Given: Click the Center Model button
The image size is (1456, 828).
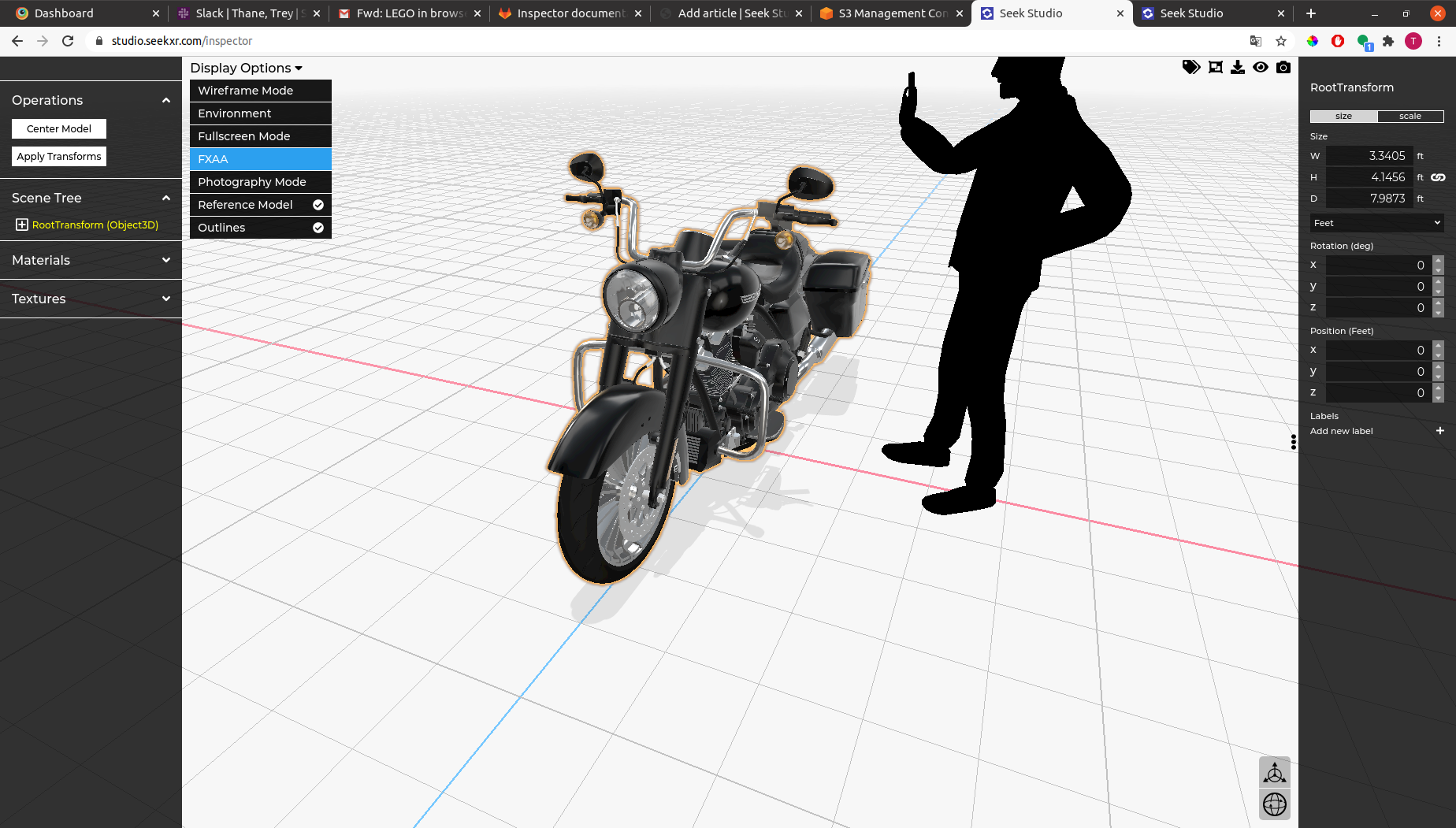Looking at the screenshot, I should [x=59, y=128].
